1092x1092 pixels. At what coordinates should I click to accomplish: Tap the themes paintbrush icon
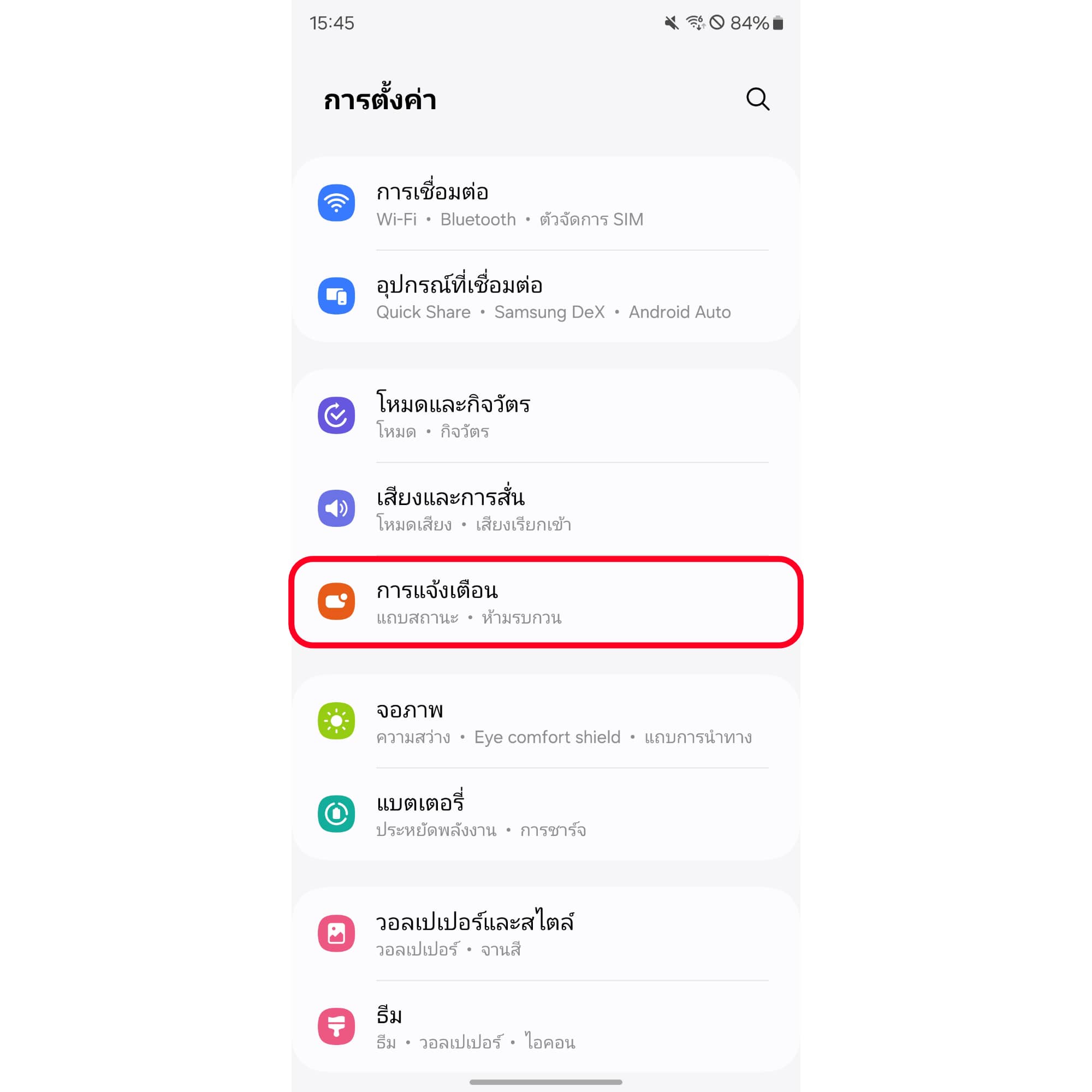336,1026
